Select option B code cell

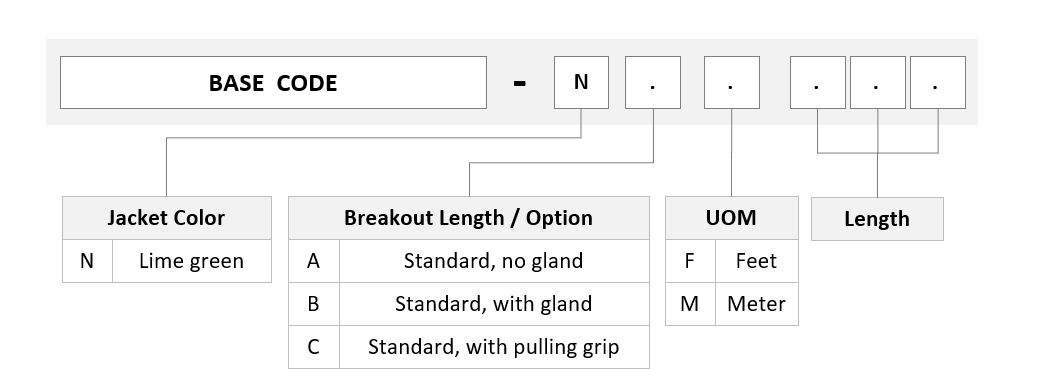point(314,304)
